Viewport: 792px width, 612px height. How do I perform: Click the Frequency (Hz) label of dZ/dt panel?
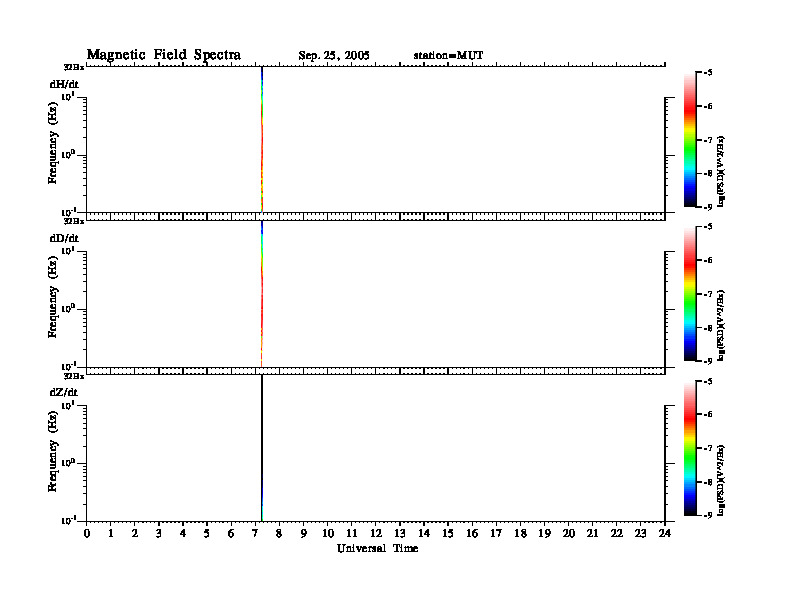[53, 451]
